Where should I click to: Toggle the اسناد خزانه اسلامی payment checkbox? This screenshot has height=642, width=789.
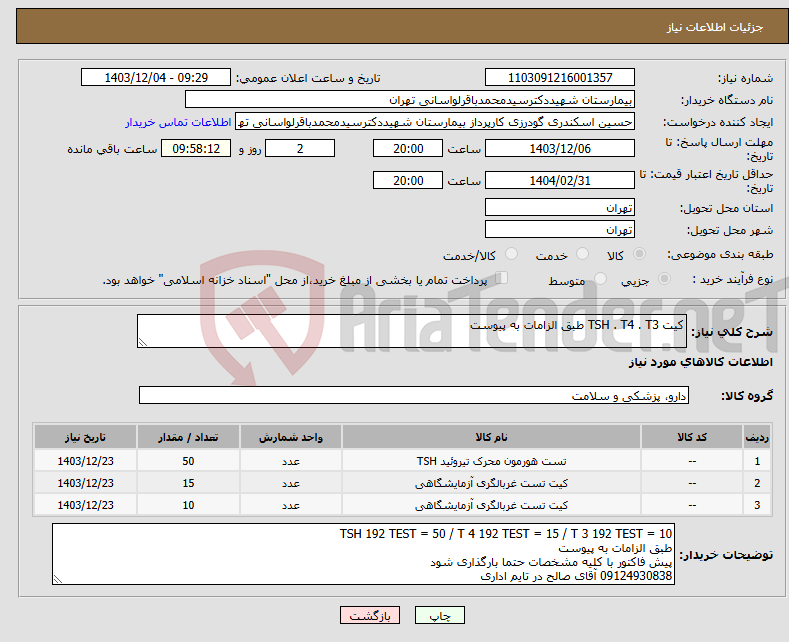click(501, 278)
